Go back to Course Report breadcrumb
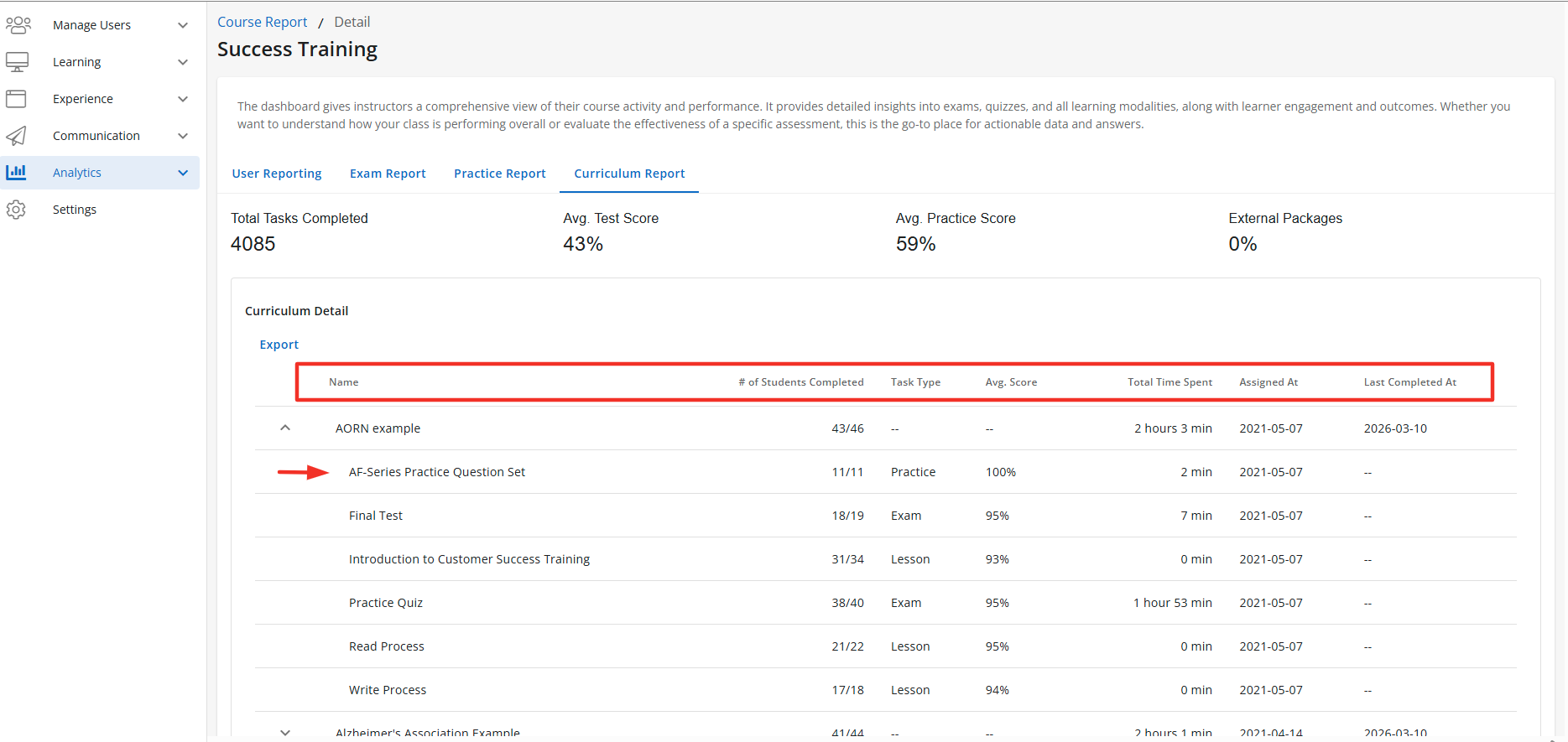Viewport: 1568px width, 742px height. [263, 22]
